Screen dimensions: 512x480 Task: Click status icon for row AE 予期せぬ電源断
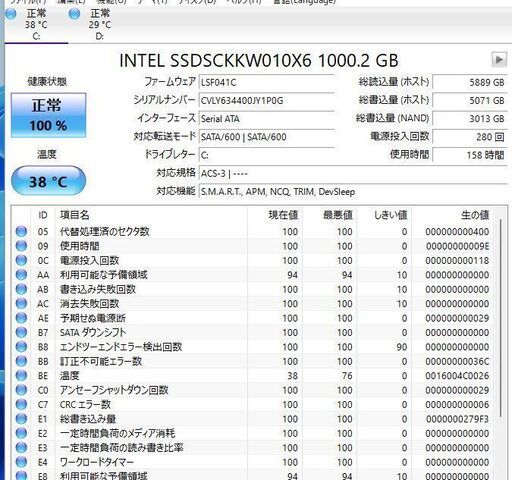click(x=21, y=318)
